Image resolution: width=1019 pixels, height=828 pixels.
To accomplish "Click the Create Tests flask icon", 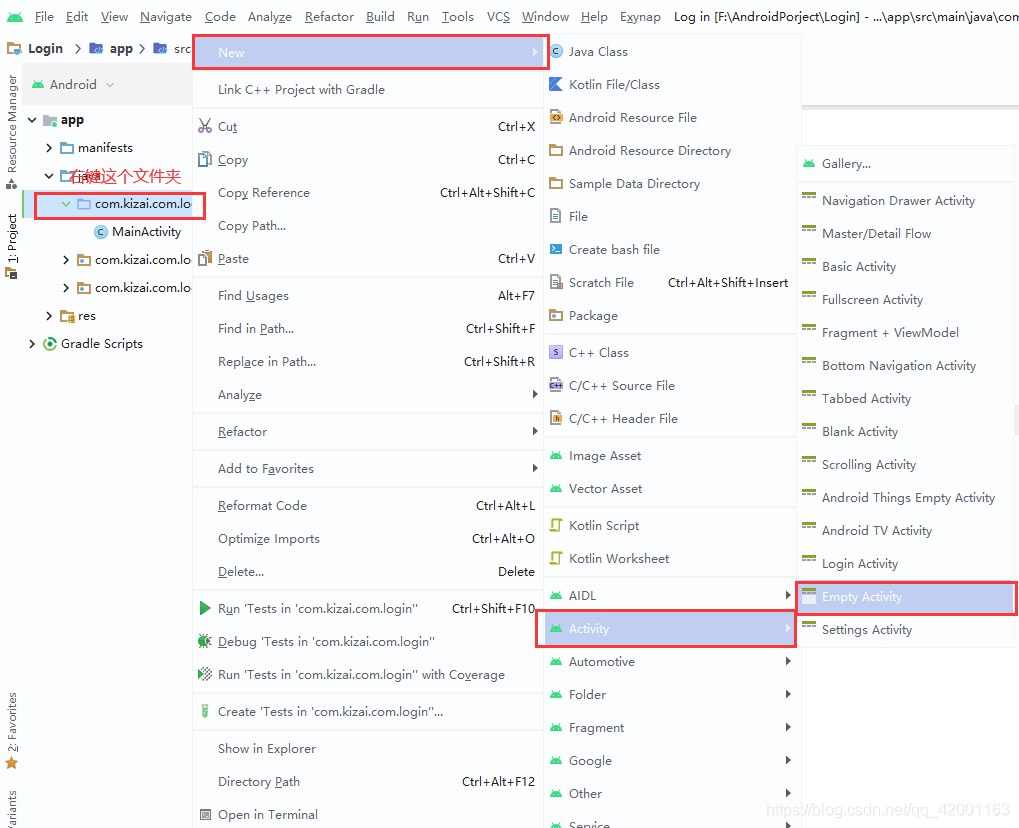I will [x=205, y=711].
